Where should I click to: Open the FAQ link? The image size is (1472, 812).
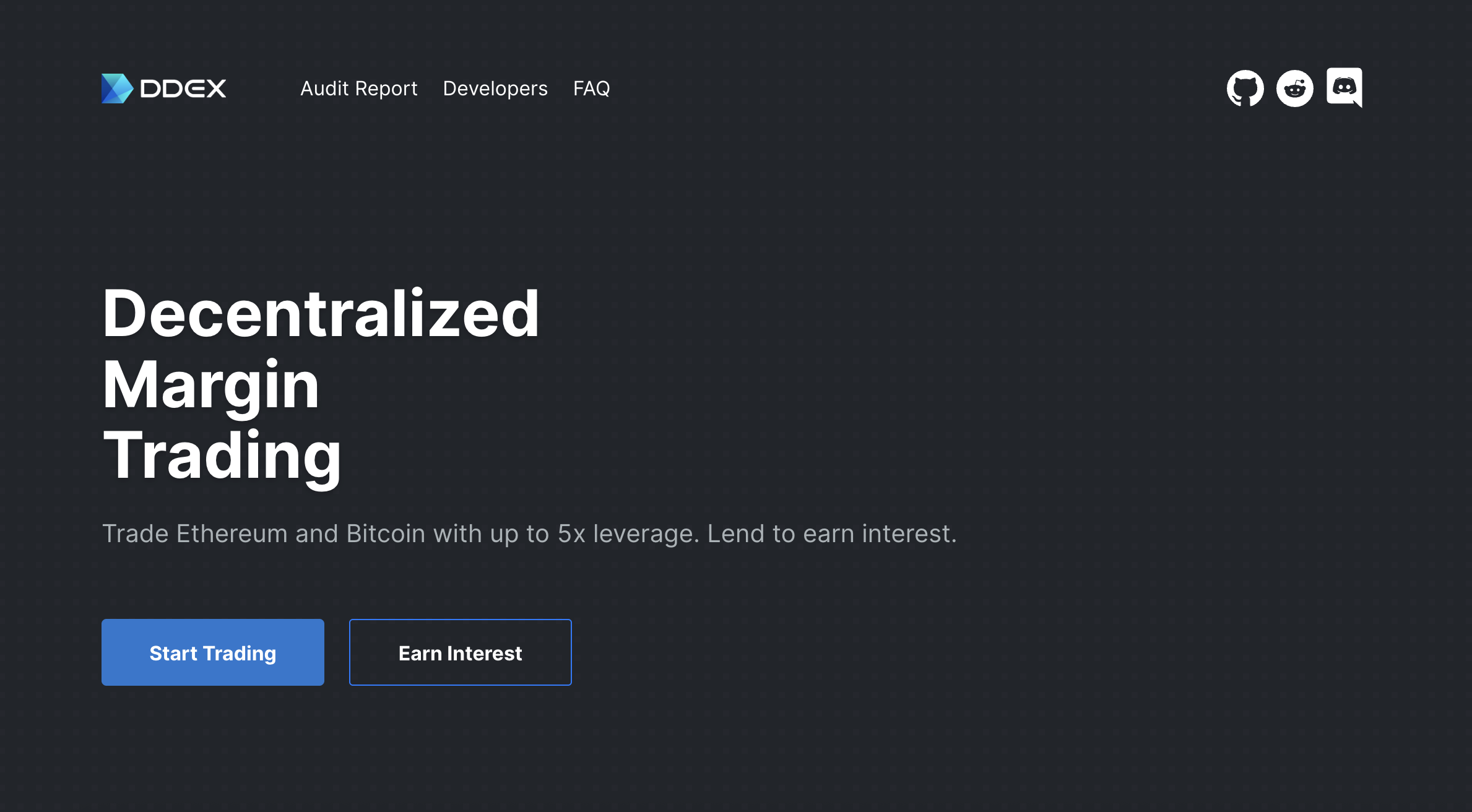pyautogui.click(x=591, y=89)
